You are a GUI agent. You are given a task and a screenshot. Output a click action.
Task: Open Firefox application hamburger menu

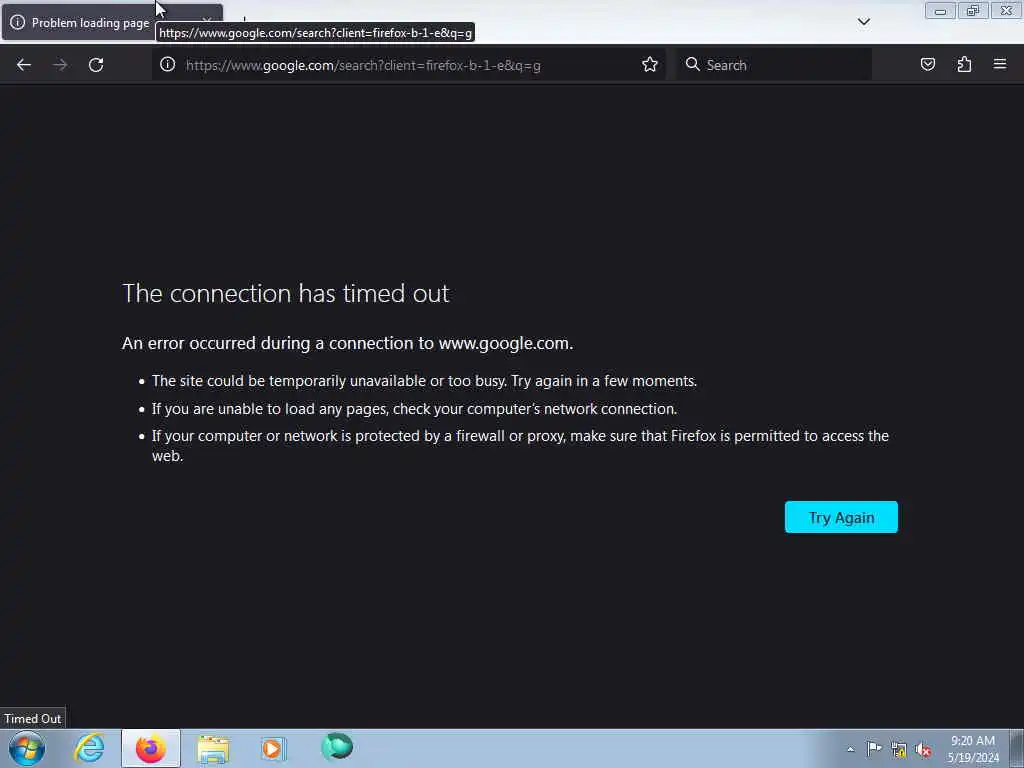1000,64
